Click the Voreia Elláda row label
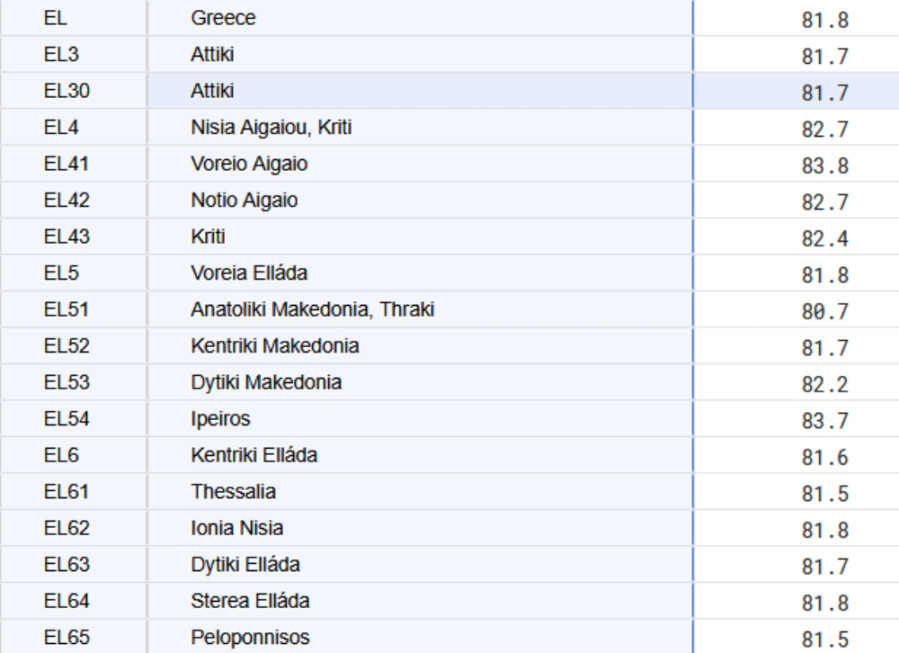Screen dimensions: 899x653 [249, 273]
